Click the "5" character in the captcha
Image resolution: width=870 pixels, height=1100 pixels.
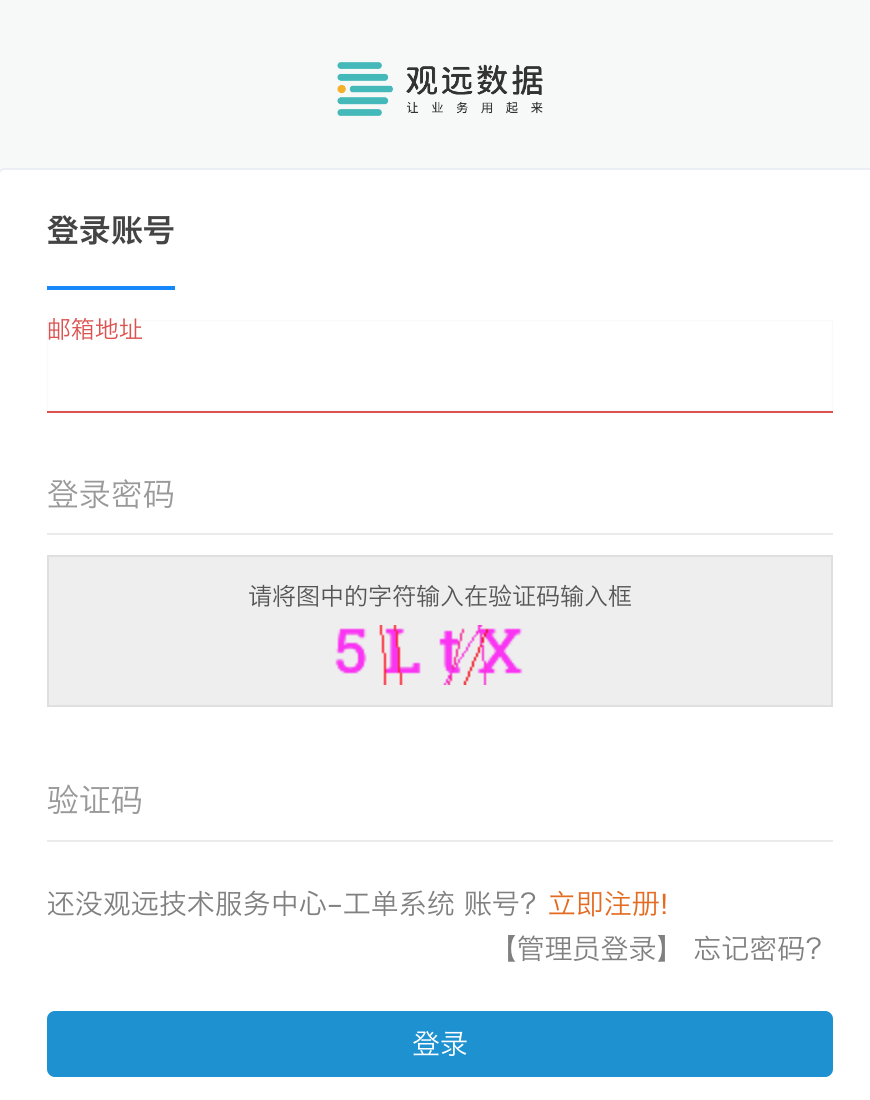tap(350, 652)
